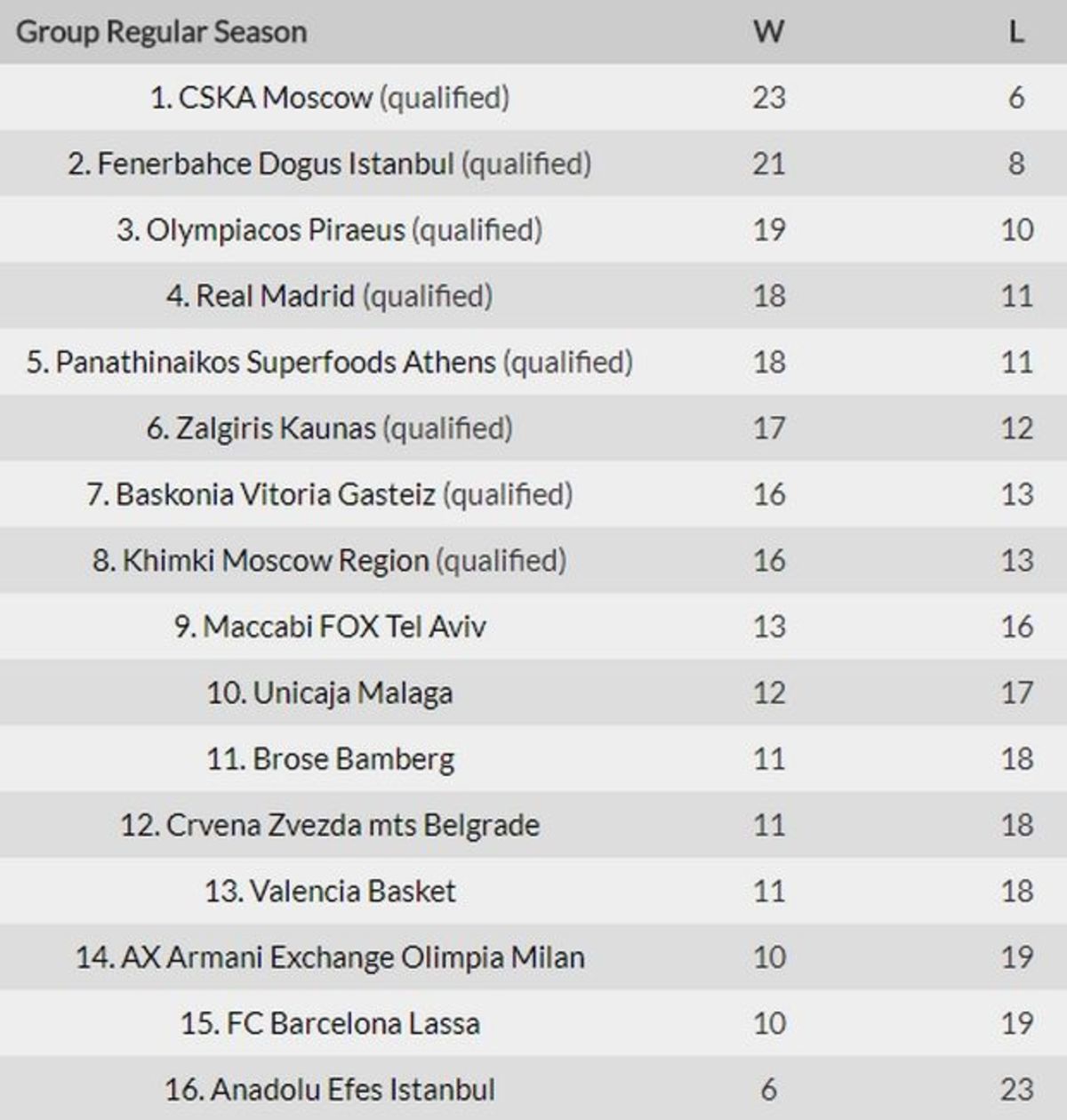
Task: Click Real Madrid in standings
Action: click(x=275, y=296)
